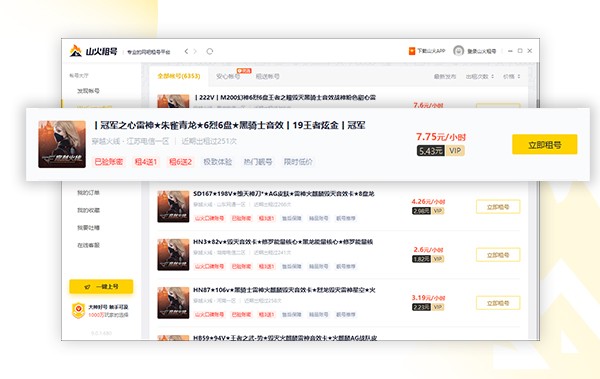Screen dimensions: 600x379
Task: Refresh the page with the reload icon
Action: pos(209,51)
